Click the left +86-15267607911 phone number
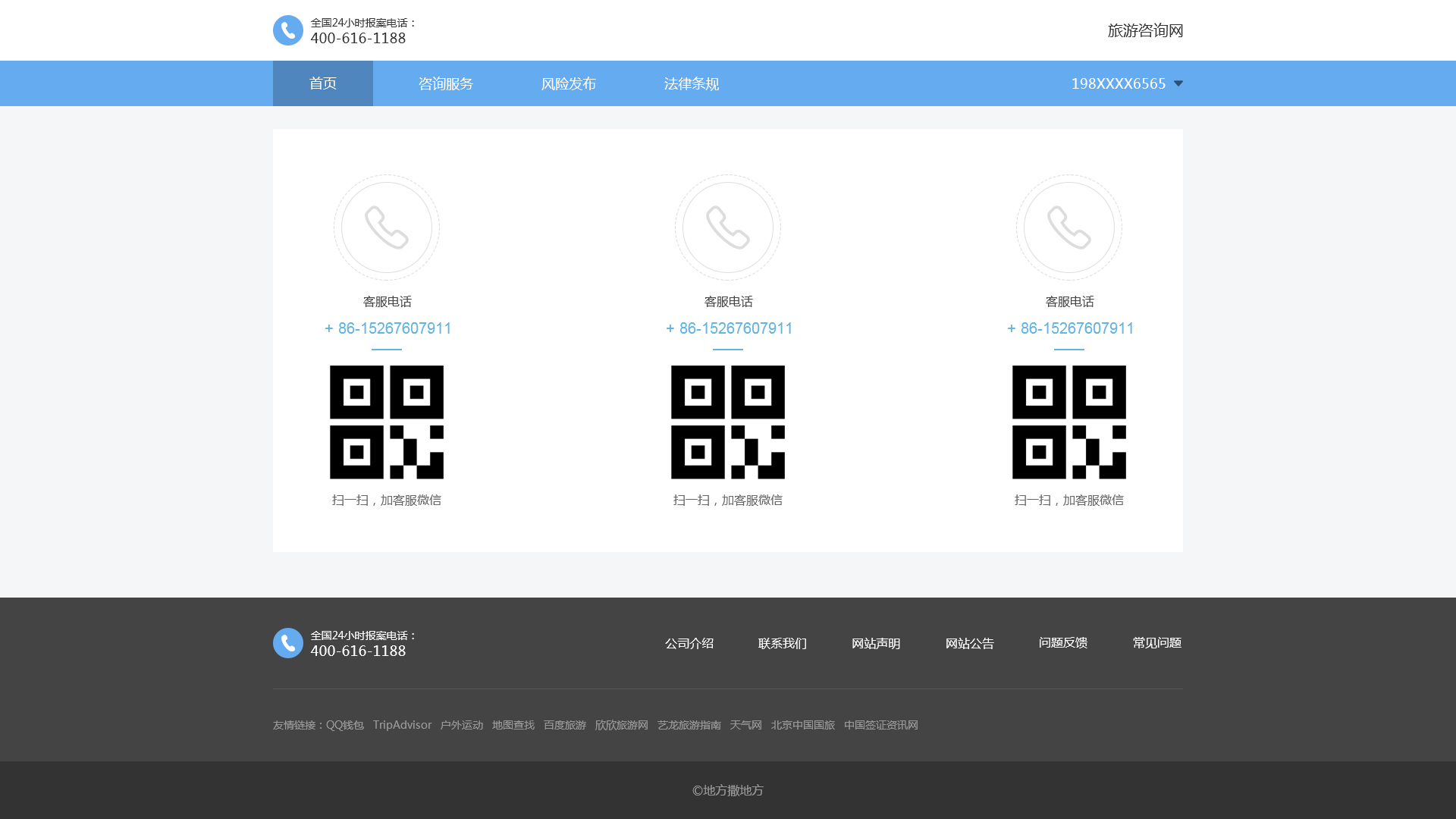Viewport: 1456px width, 819px height. pyautogui.click(x=388, y=328)
